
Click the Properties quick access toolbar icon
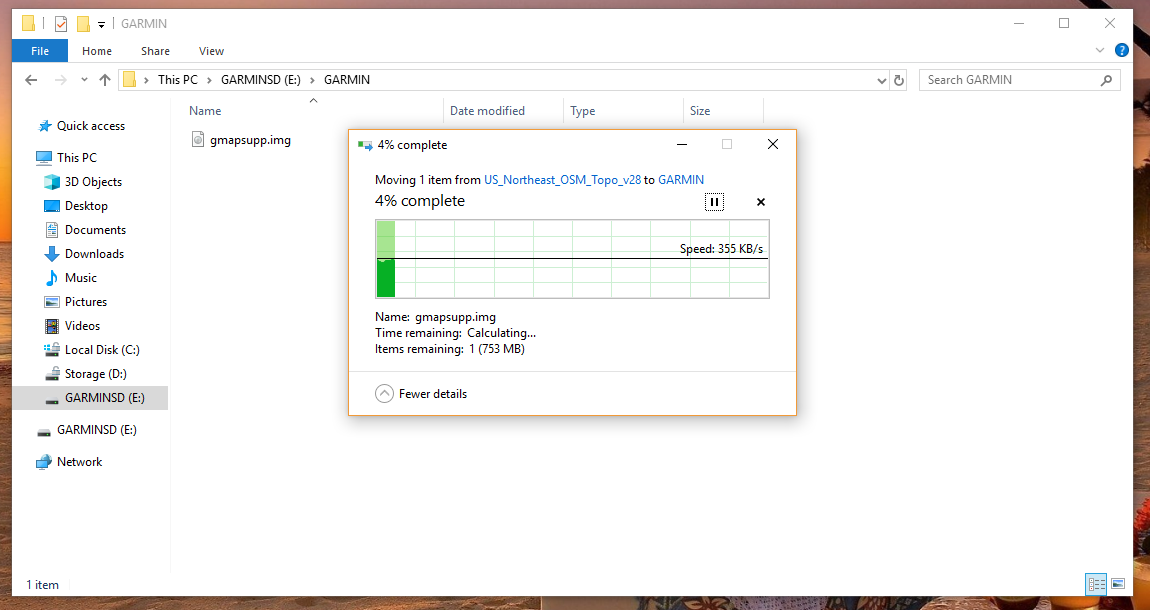61,23
